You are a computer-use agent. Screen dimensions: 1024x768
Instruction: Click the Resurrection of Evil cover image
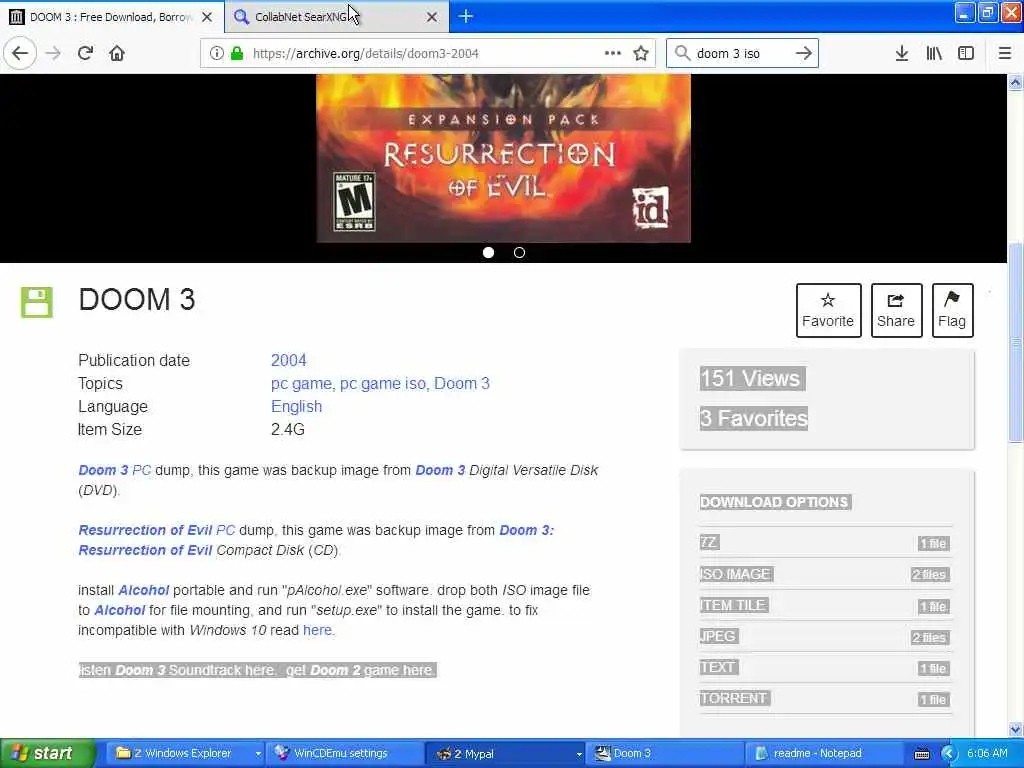click(504, 158)
